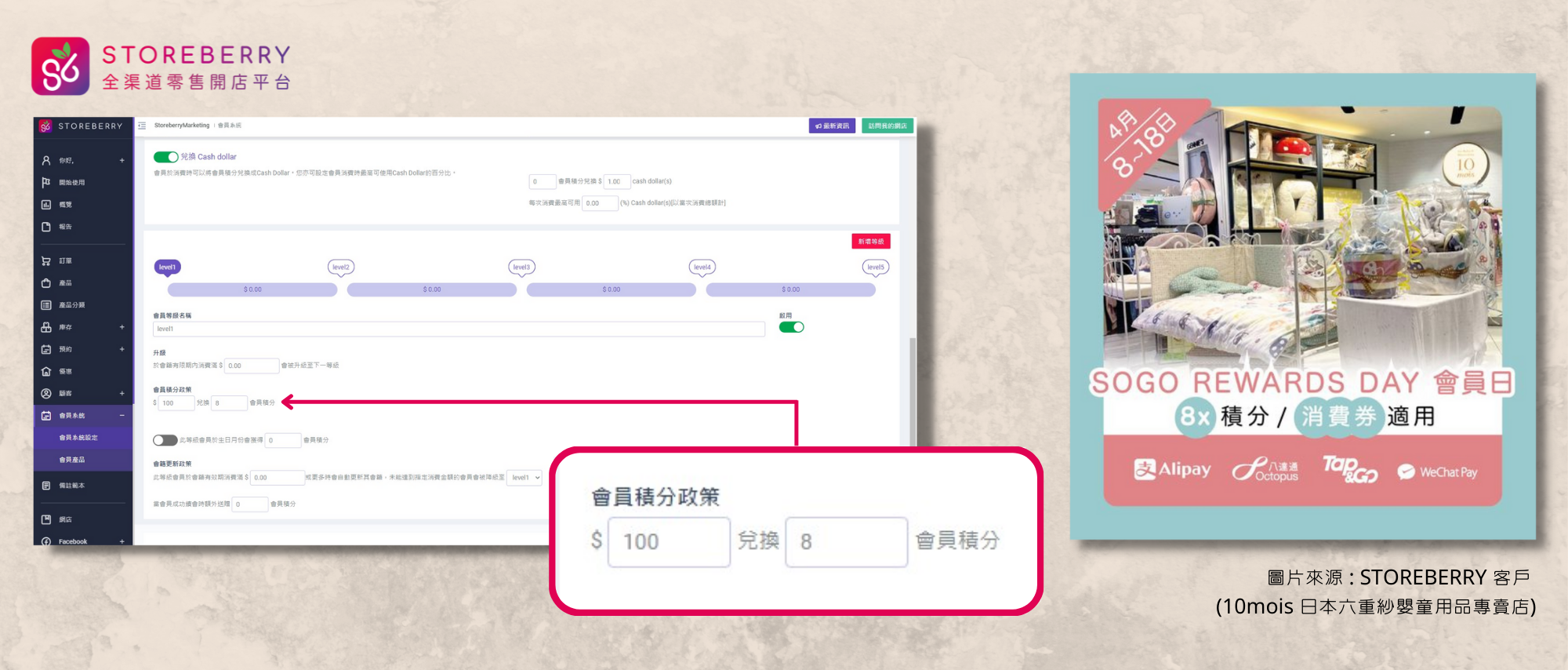
Task: Click the $0.00 bar between level4 and level5
Action: 791,289
